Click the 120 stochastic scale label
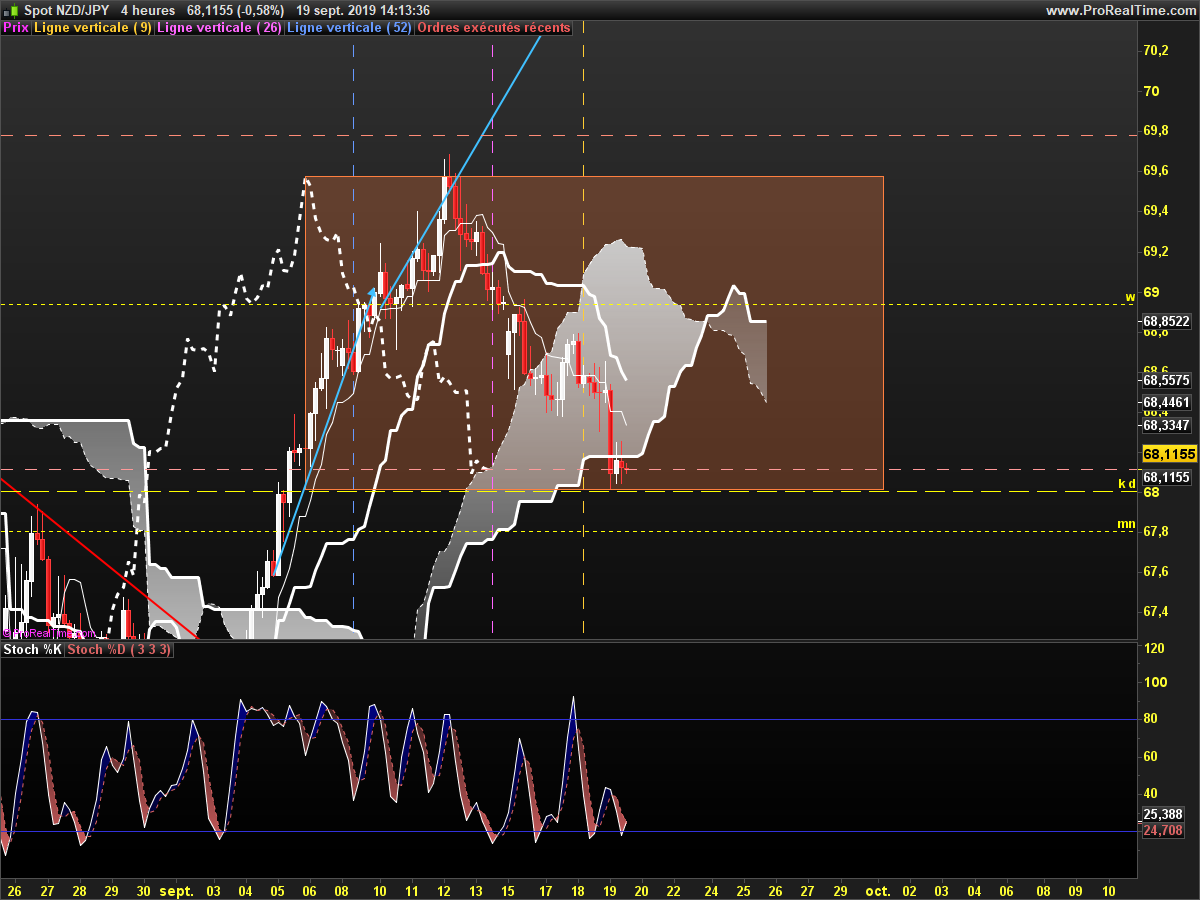Viewport: 1200px width, 900px height. (x=1154, y=650)
